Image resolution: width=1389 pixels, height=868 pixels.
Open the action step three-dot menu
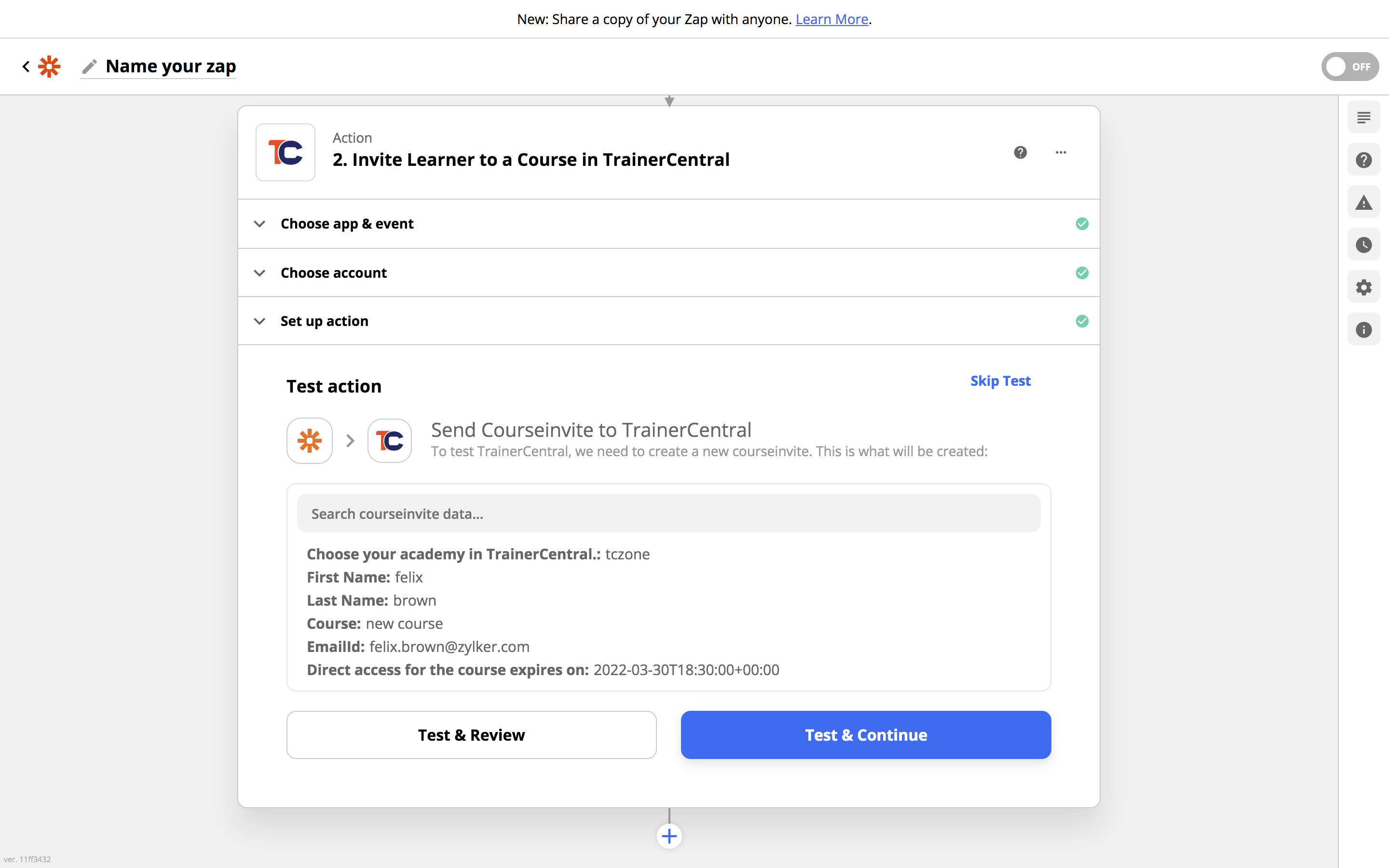(x=1061, y=153)
